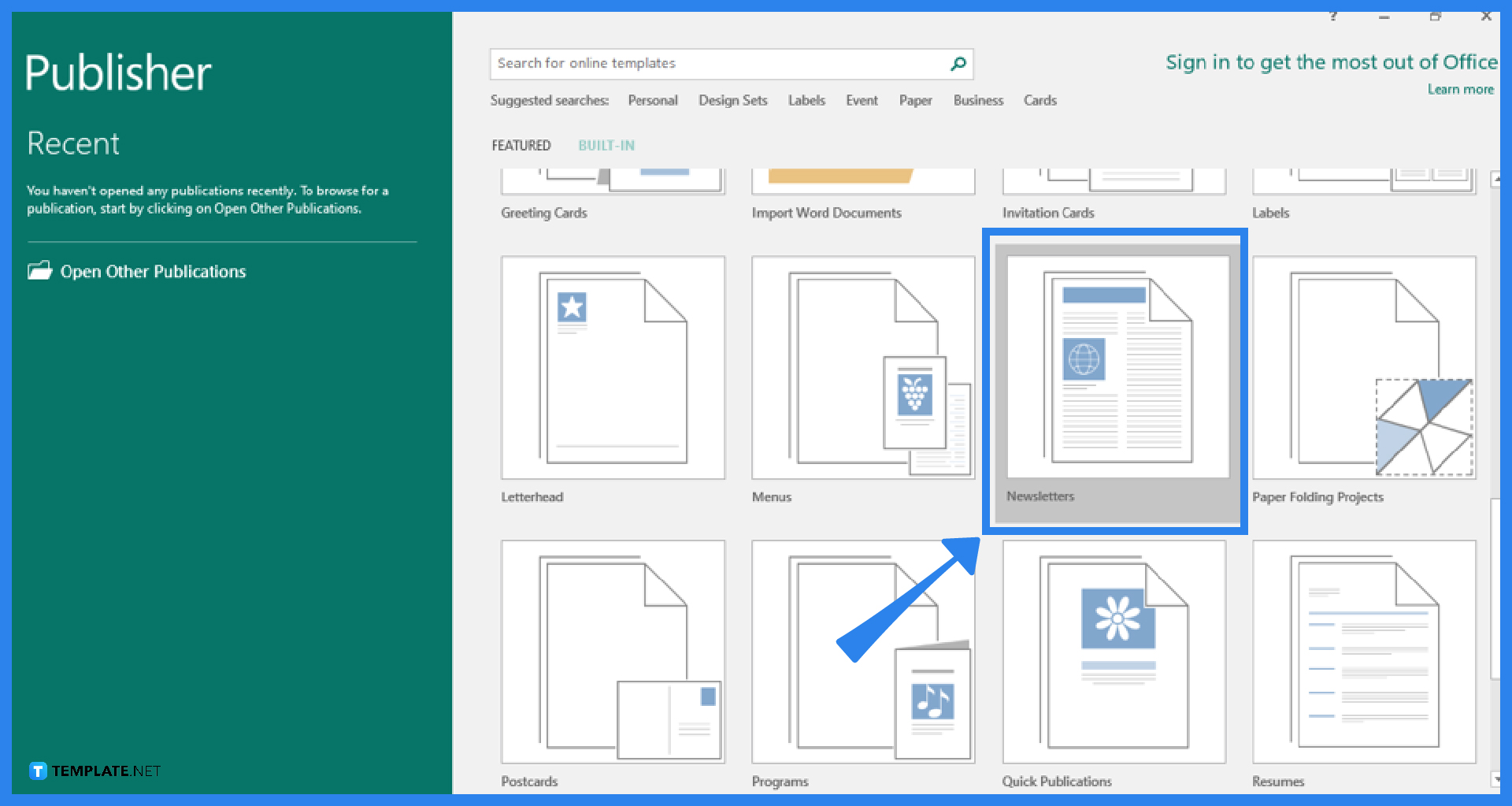Switch to the BUILT-IN tab
This screenshot has width=1512, height=806.
coord(606,145)
